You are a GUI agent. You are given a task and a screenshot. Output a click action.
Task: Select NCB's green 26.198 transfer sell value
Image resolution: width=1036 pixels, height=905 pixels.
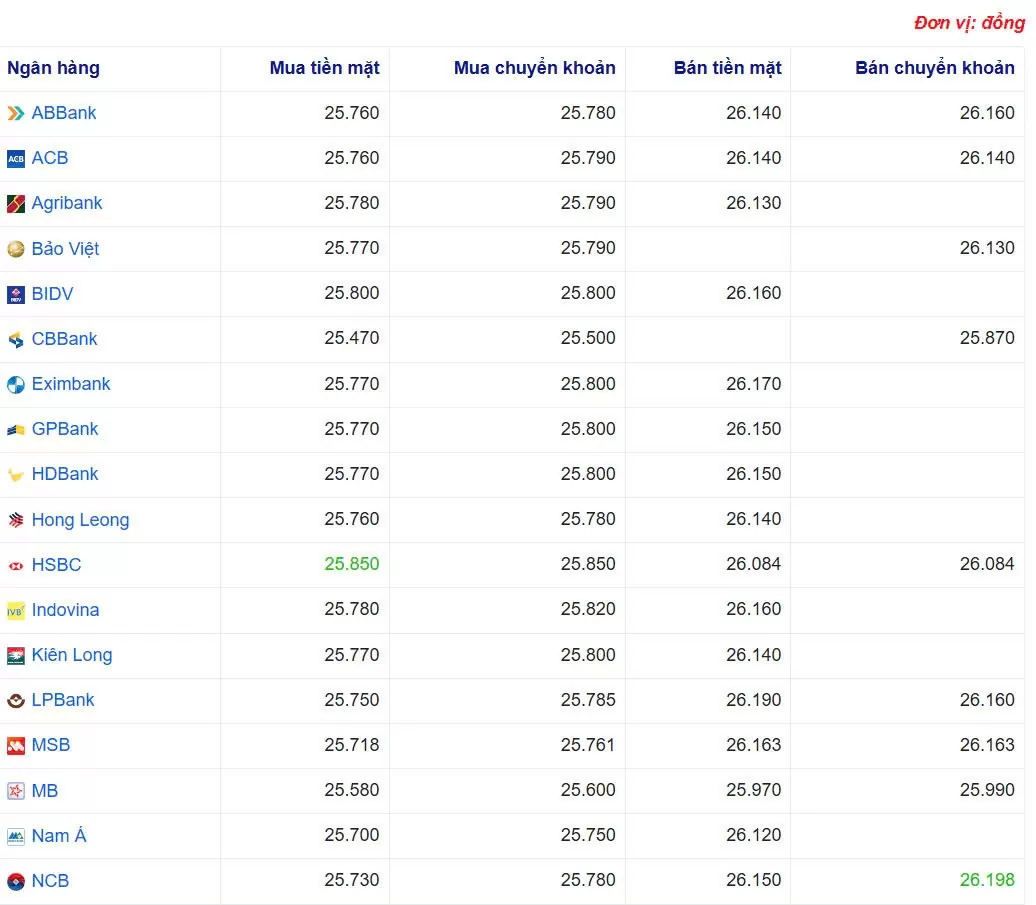click(x=987, y=880)
